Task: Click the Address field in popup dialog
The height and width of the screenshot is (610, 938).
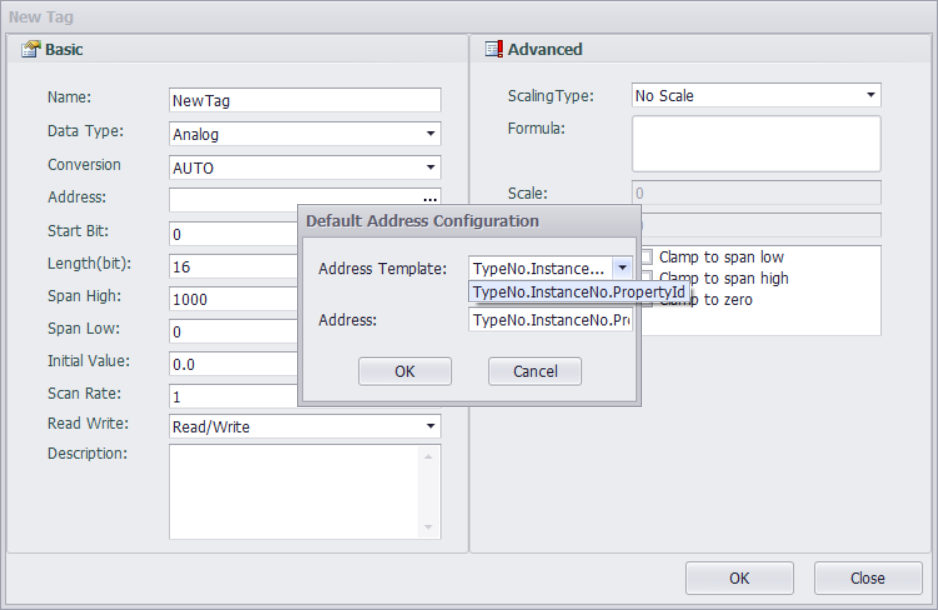Action: point(550,320)
